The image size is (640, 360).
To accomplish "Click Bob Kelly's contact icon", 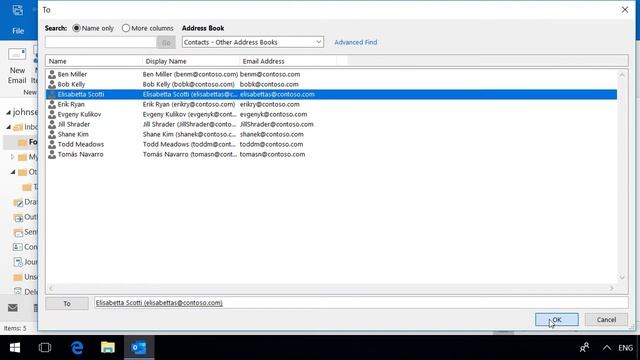I will point(52,84).
